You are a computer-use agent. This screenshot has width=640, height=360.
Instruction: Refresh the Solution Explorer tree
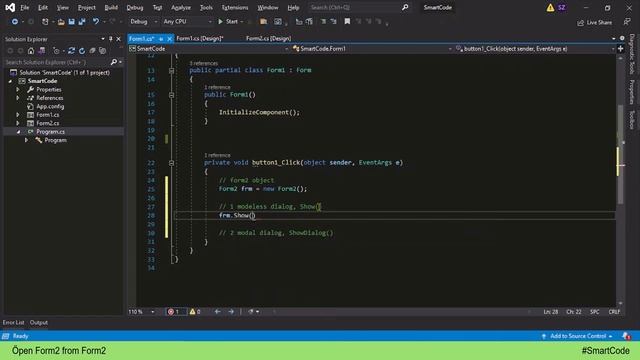point(82,51)
